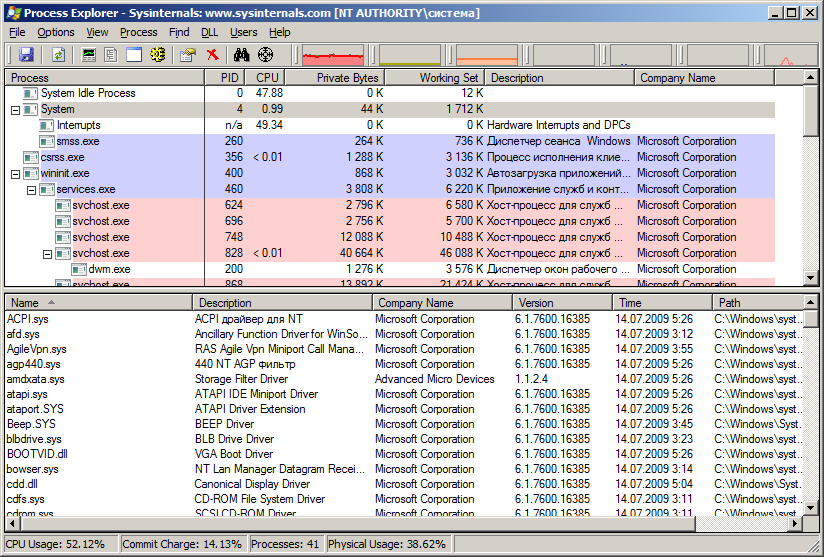The width and height of the screenshot is (824, 557).
Task: Sort by Private Bytes column header
Action: point(335,78)
